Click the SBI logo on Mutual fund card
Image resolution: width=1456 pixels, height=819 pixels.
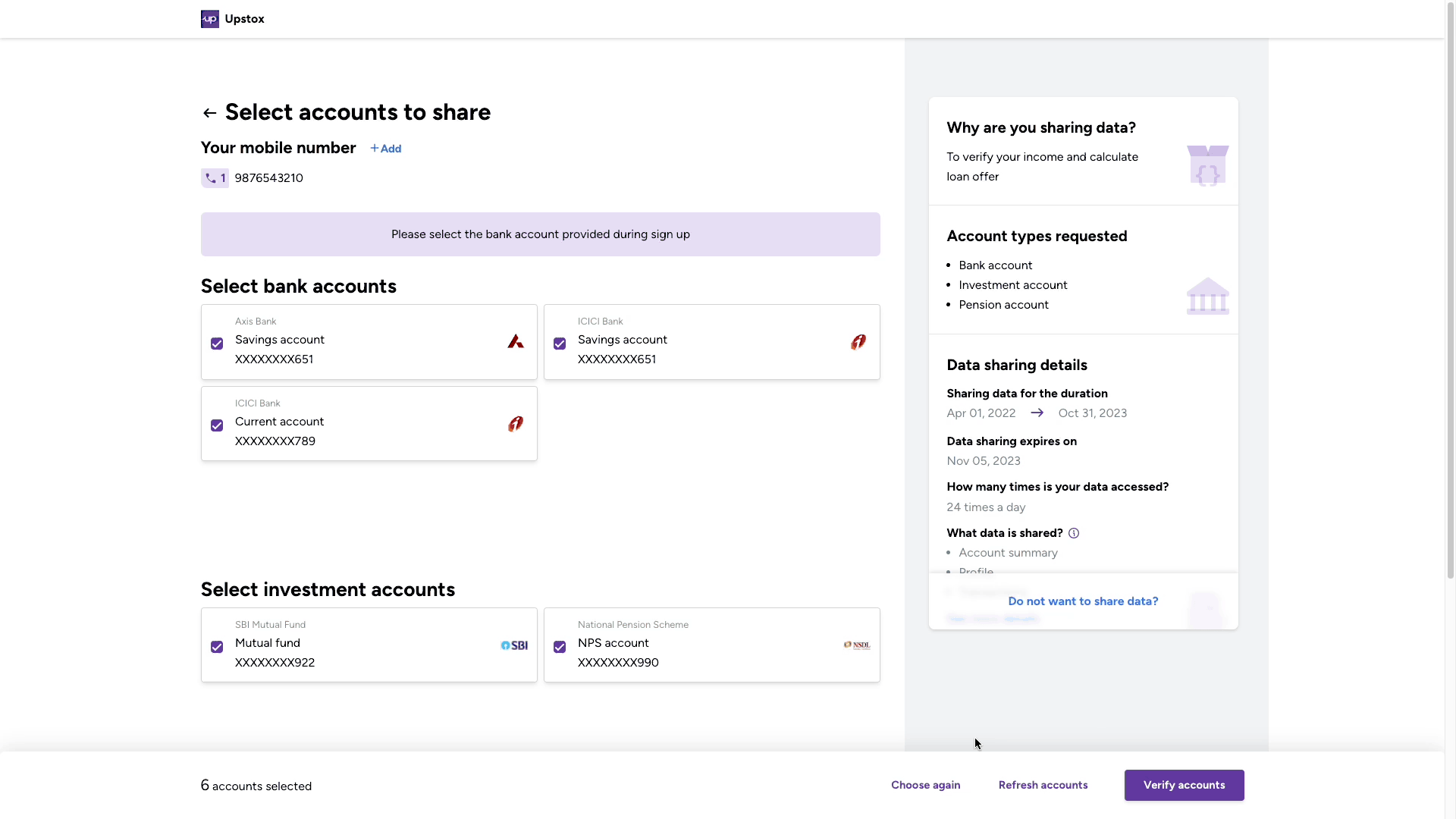click(514, 645)
